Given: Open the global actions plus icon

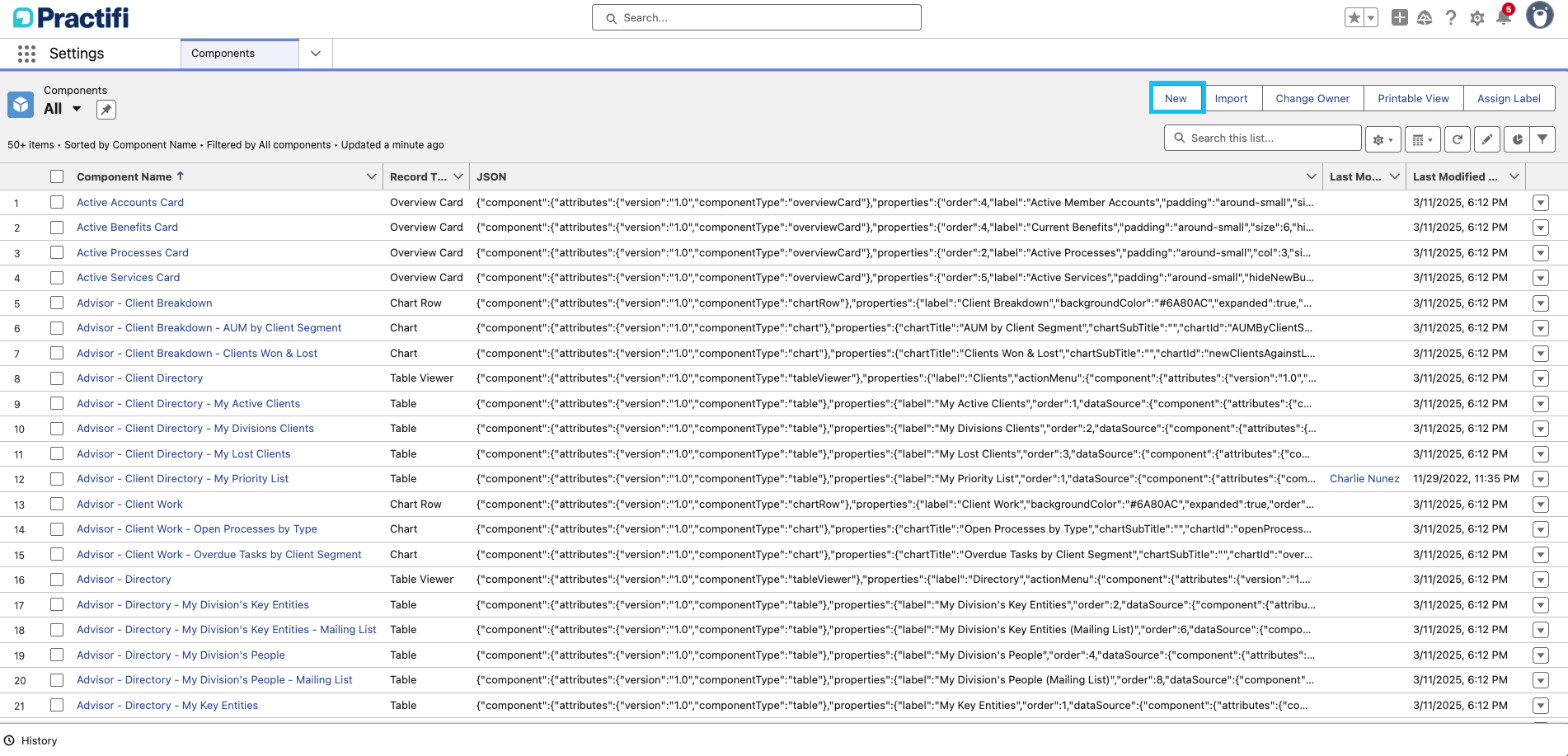Looking at the screenshot, I should pos(1399,18).
